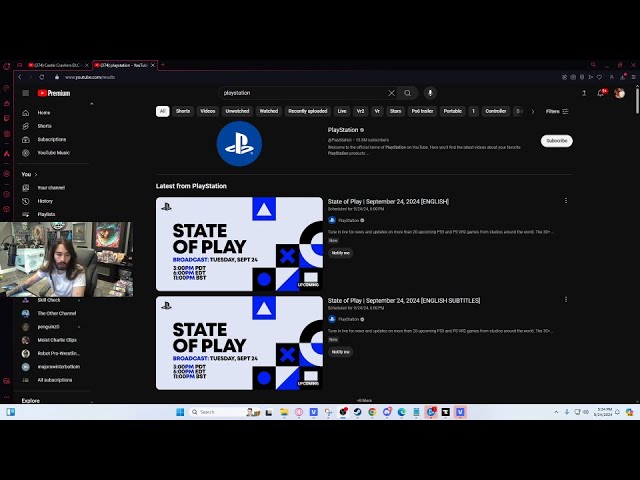Open State of Play [ENGLISH SUBTITLES] title

click(404, 300)
